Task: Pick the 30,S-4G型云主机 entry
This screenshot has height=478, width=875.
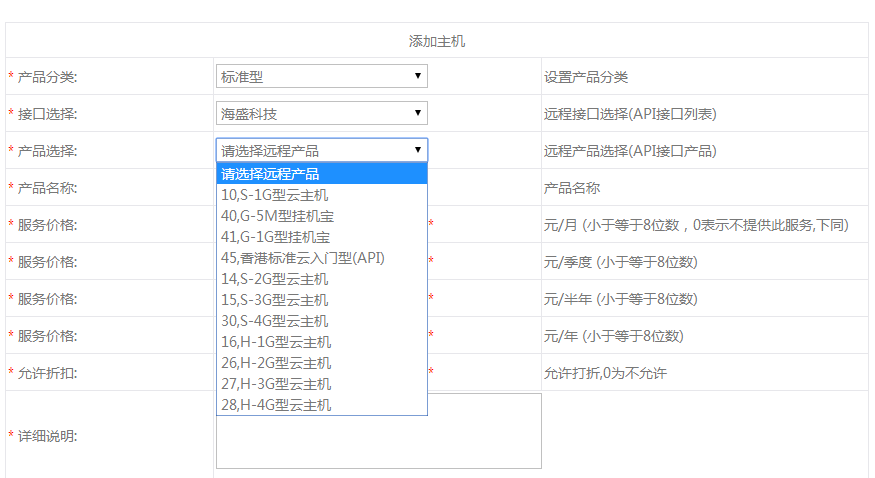Action: coord(321,321)
